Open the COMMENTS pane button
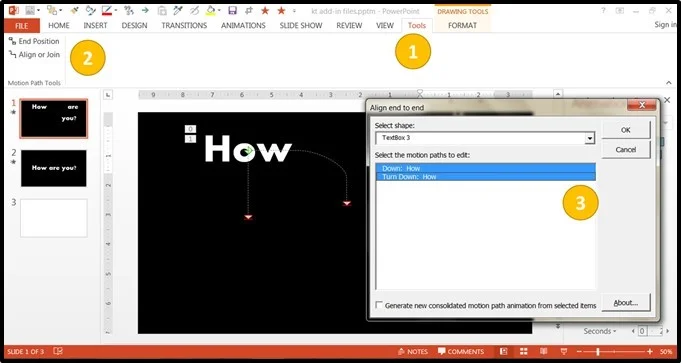 (x=461, y=351)
